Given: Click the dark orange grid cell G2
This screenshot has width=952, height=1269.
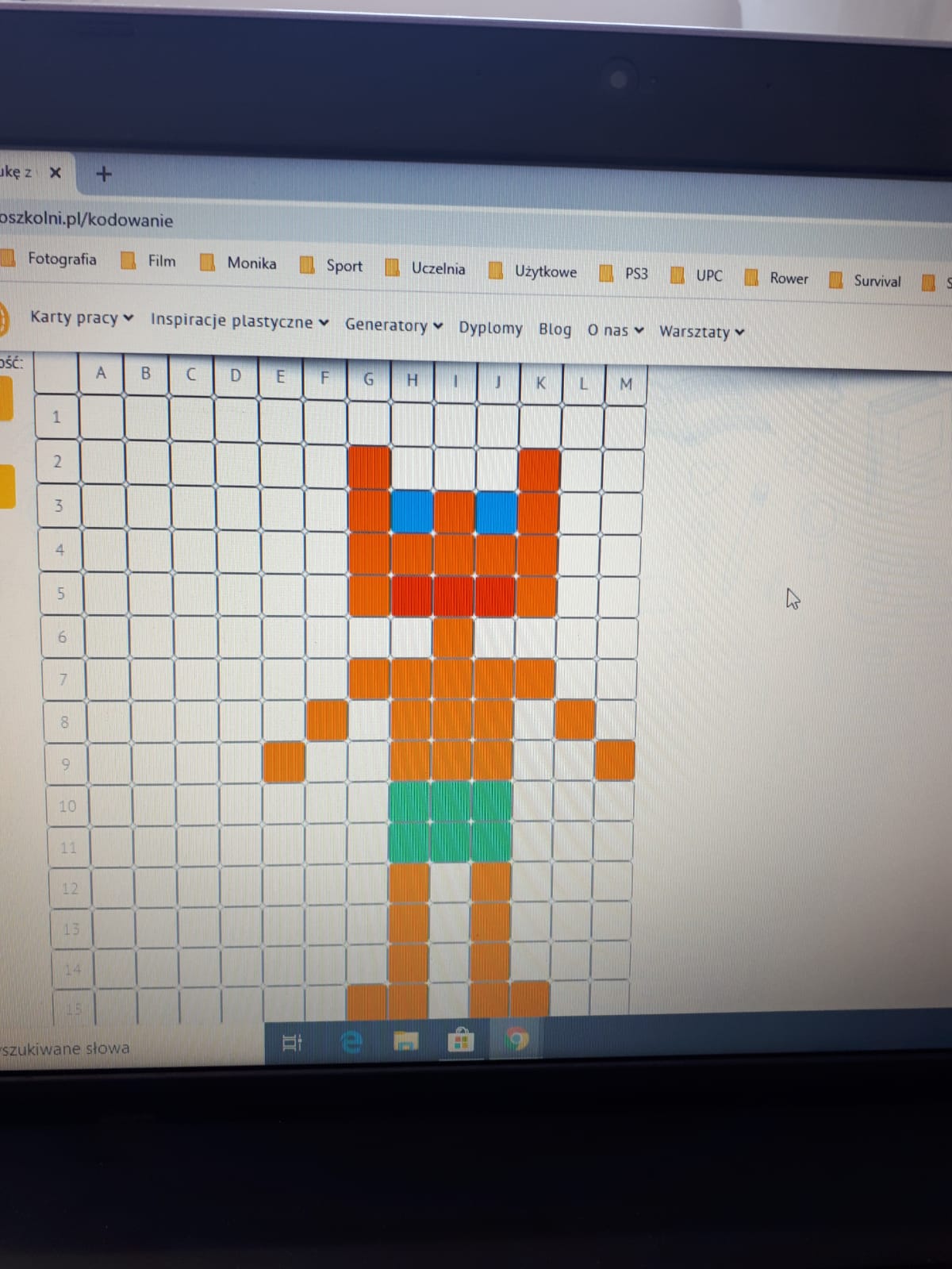Looking at the screenshot, I should (369, 467).
